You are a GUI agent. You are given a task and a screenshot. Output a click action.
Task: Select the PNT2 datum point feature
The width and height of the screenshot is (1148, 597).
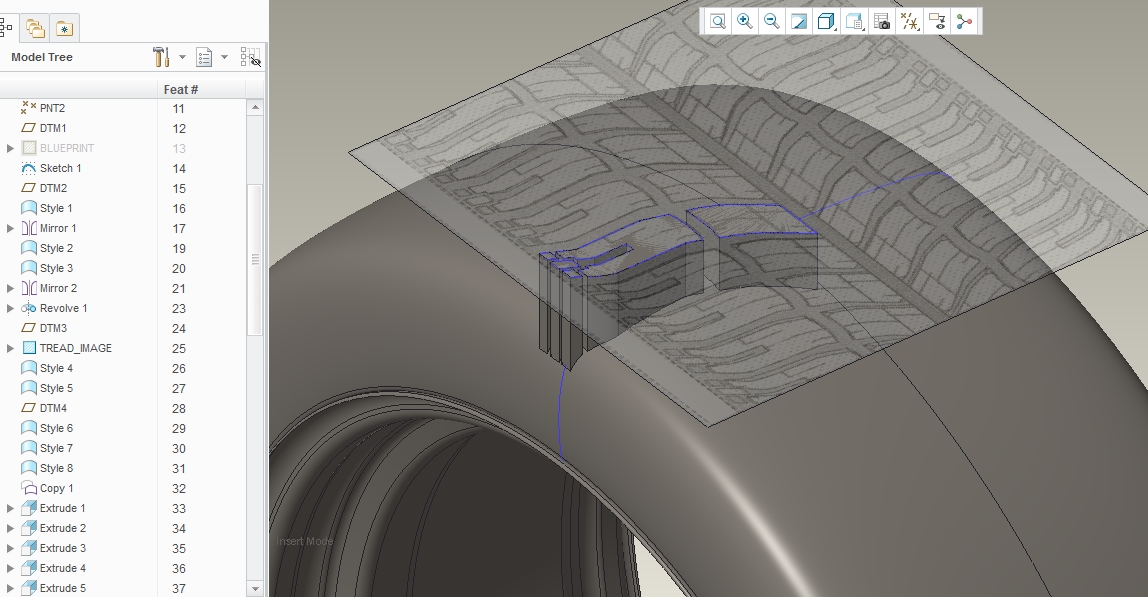pos(52,108)
